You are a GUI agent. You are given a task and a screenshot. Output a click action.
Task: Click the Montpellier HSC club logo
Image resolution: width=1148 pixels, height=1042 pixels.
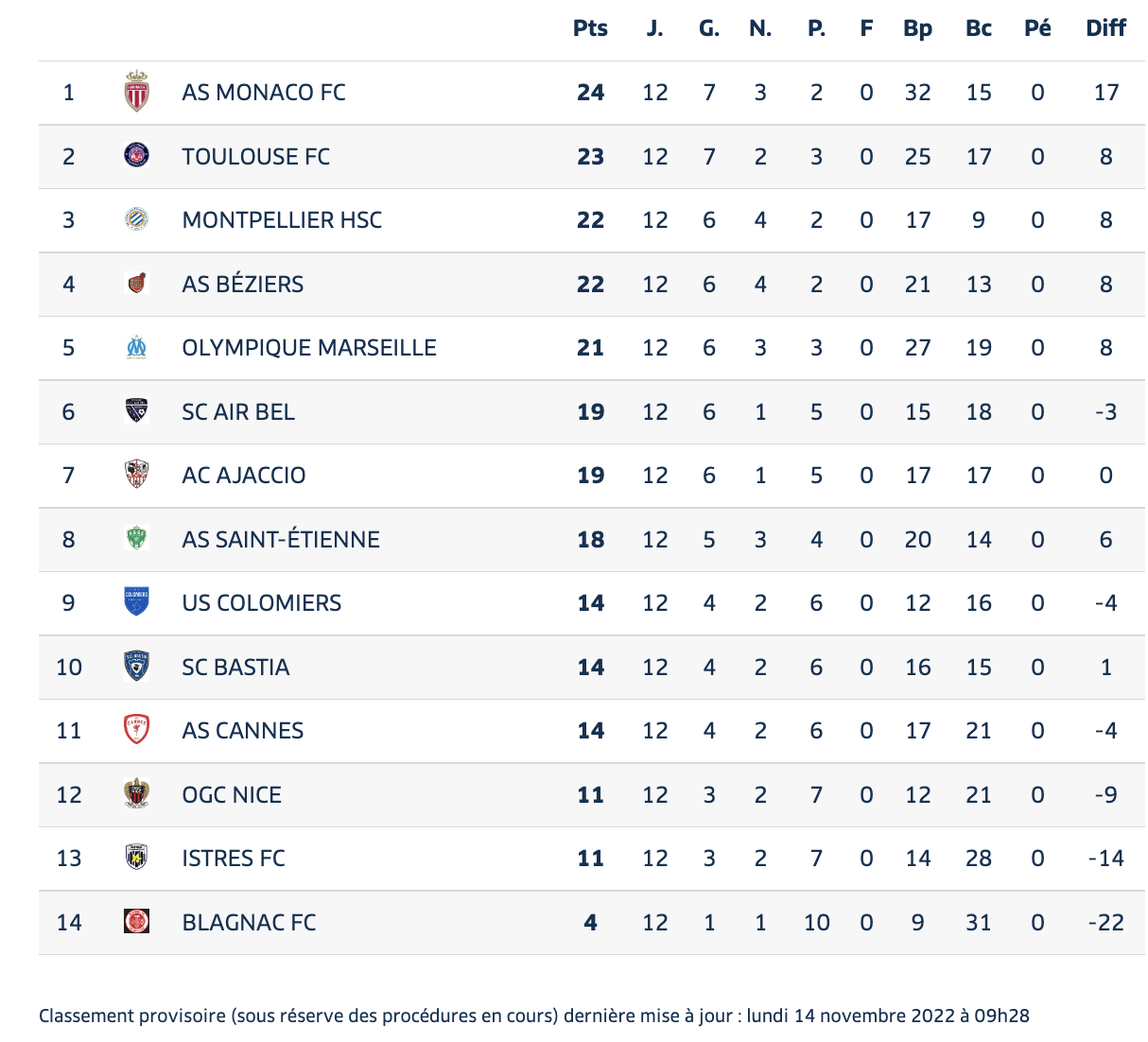point(137,219)
